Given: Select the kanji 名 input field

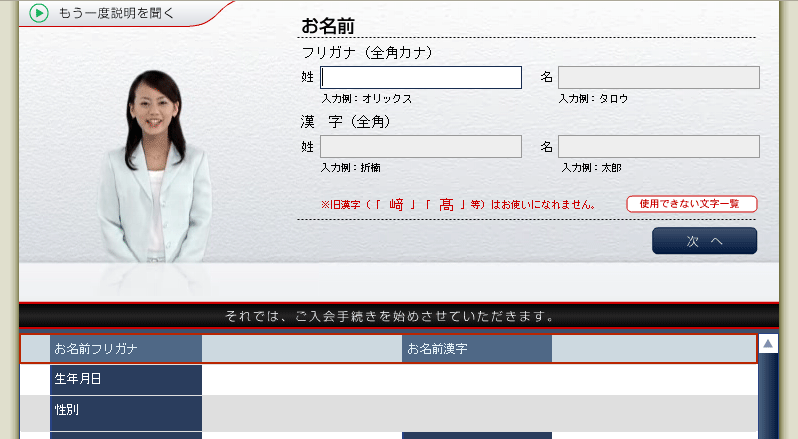Looking at the screenshot, I should point(658,147).
